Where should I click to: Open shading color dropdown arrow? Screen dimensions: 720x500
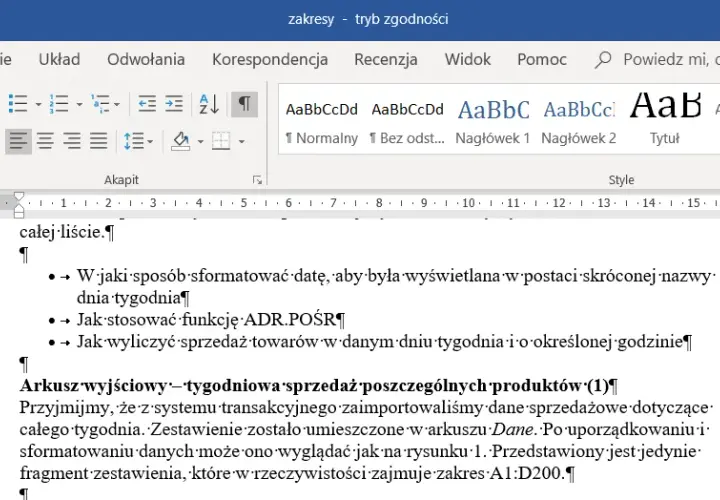[200, 141]
